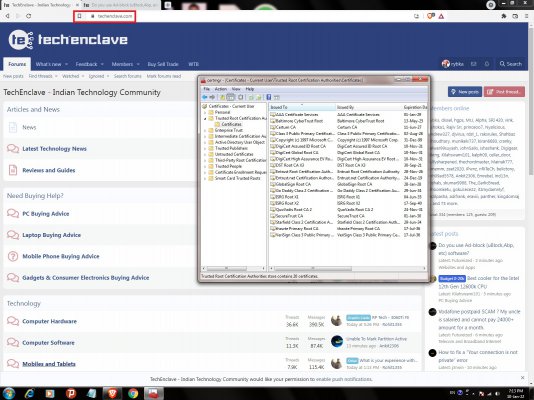
Task: Open the View menu in certmgr
Action: tap(236, 89)
